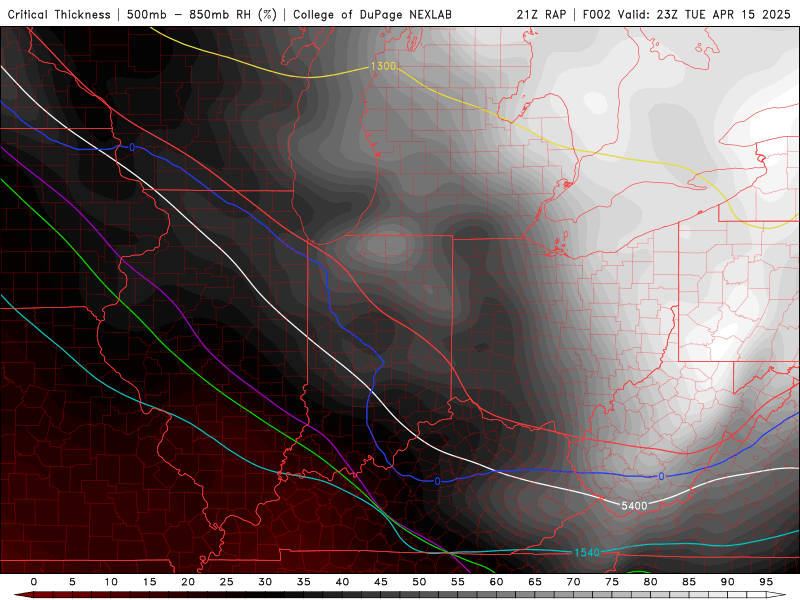The width and height of the screenshot is (800, 600).
Task: Click the yellow '1300' contour label
Action: click(x=383, y=66)
